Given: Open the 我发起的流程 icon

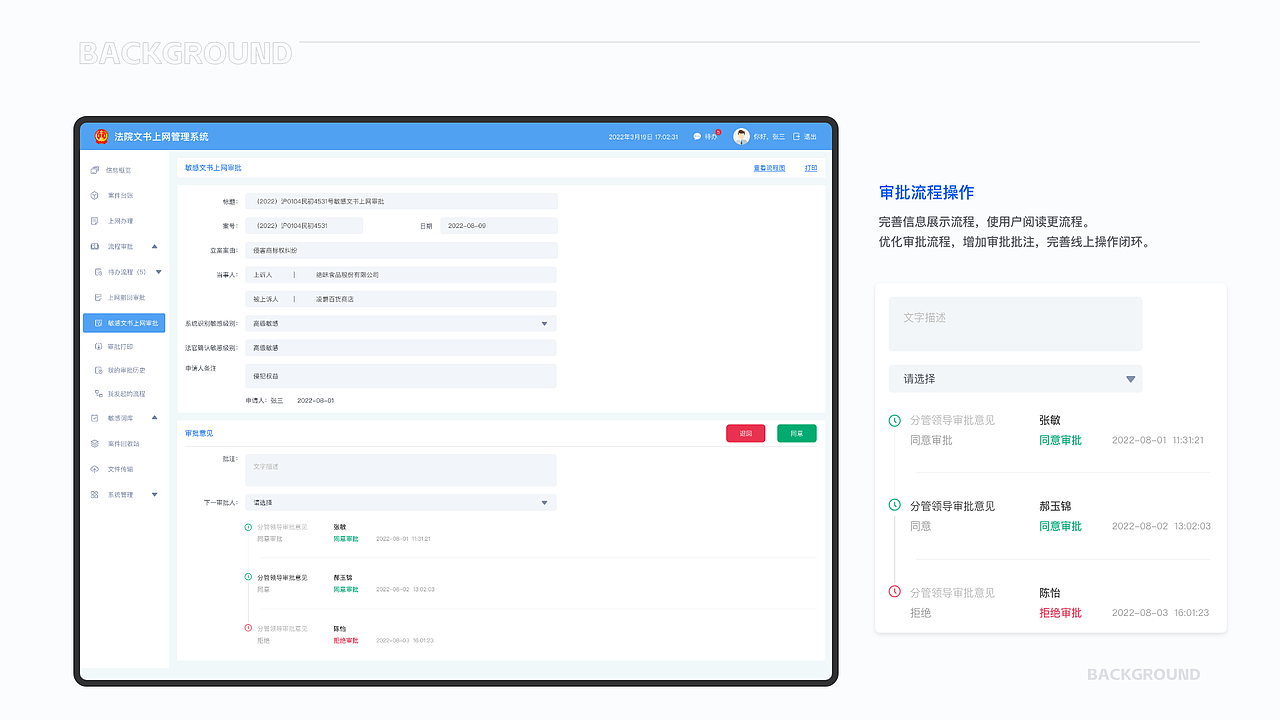Looking at the screenshot, I should point(96,394).
